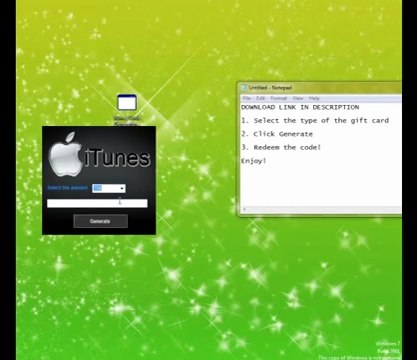Open the File menu in Notepad
This screenshot has width=417, height=360.
point(247,98)
